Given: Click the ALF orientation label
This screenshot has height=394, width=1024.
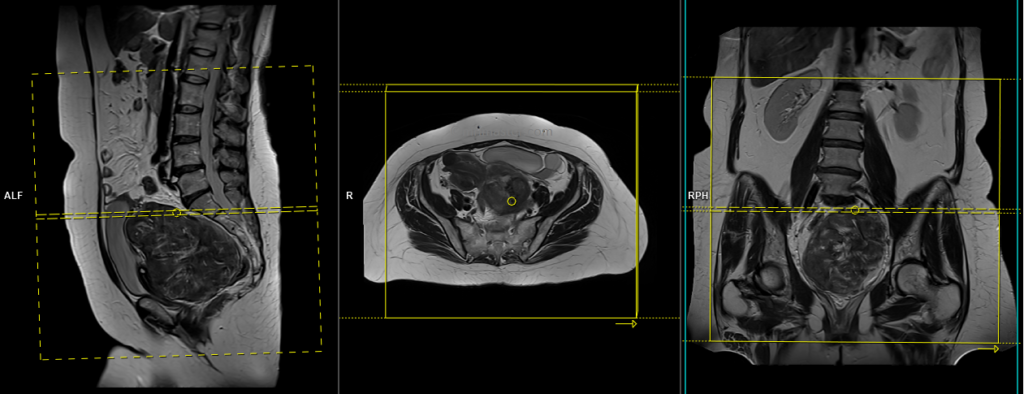Looking at the screenshot, I should coord(13,195).
